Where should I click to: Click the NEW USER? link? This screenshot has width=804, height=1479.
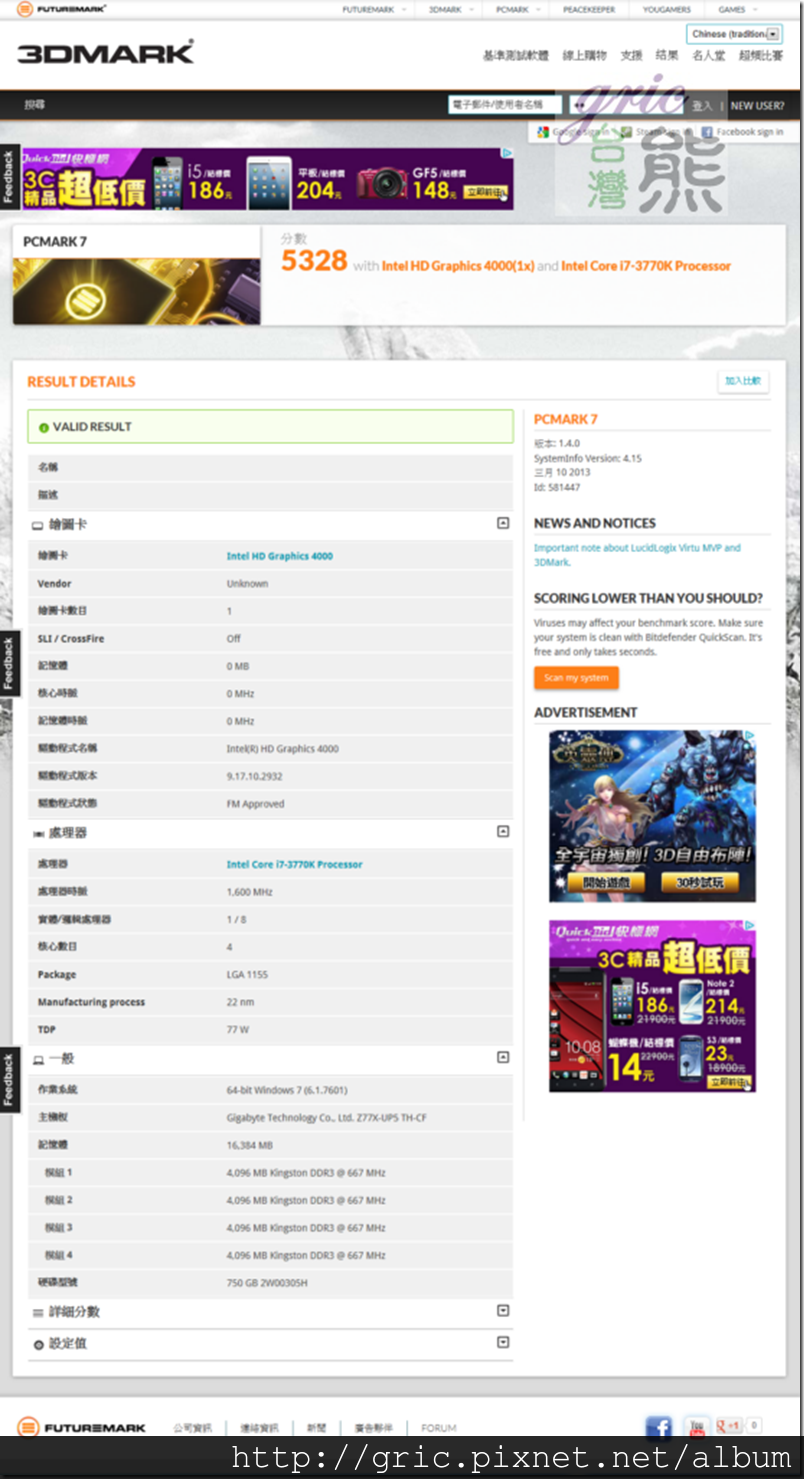757,105
